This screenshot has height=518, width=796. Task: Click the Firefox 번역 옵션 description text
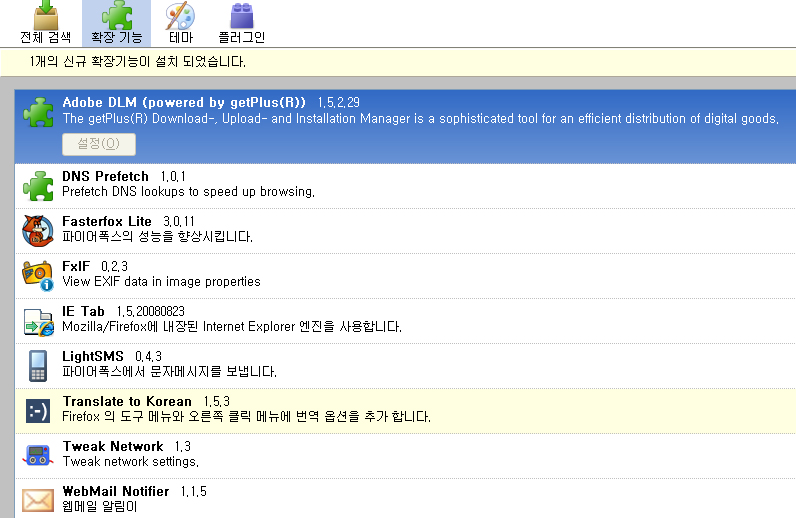click(x=246, y=416)
